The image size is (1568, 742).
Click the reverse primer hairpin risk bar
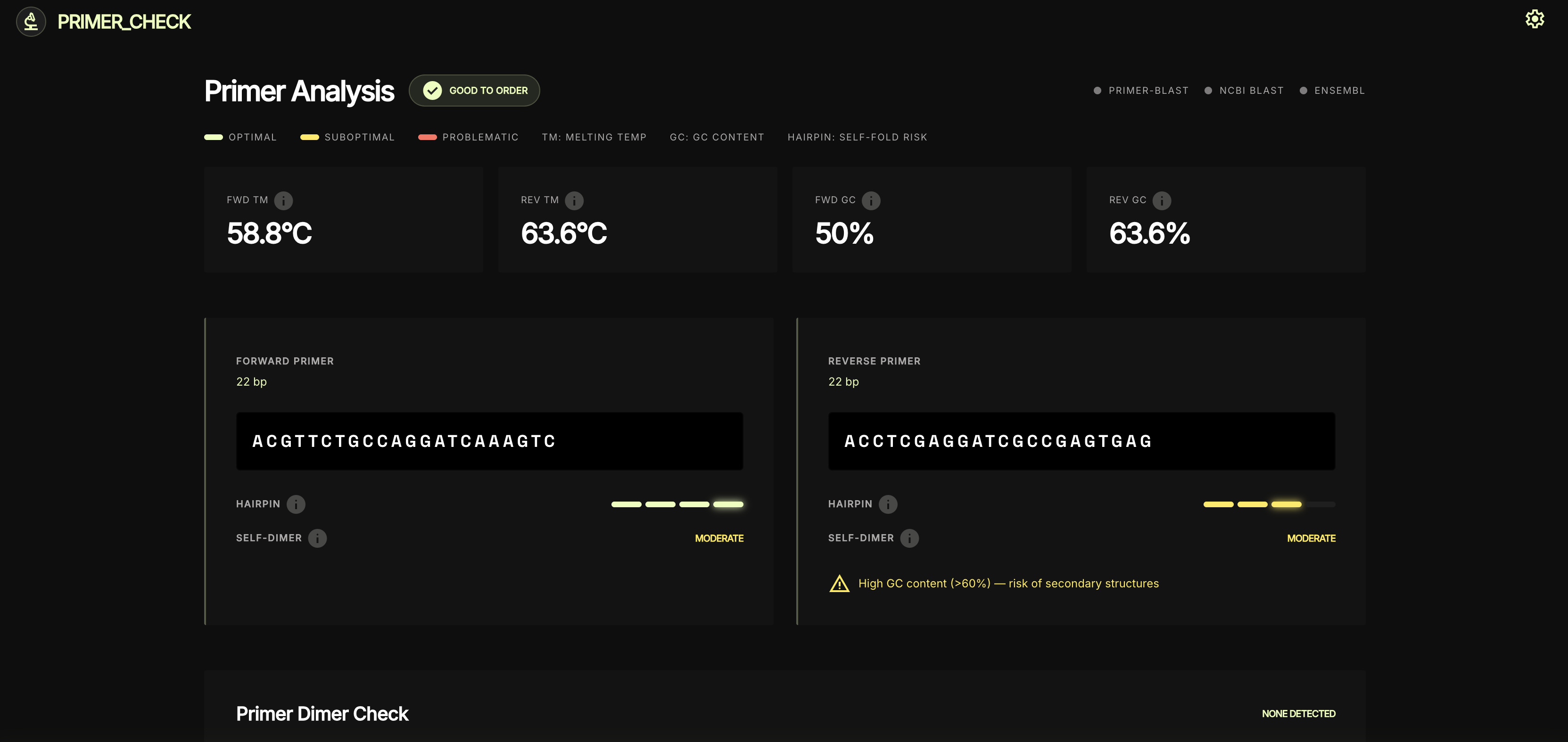(x=1269, y=504)
